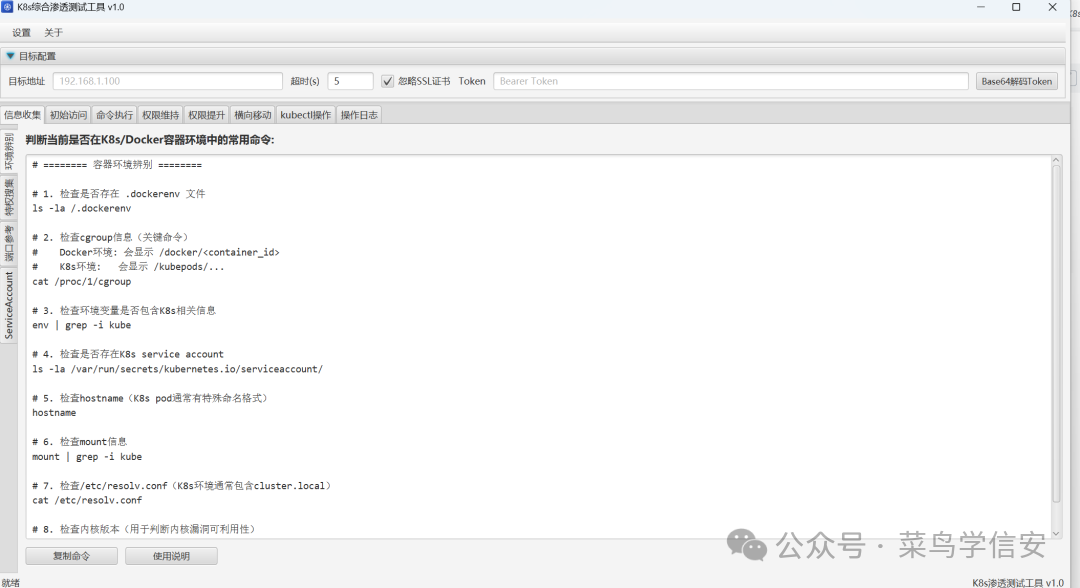Click the K8s app icon in title bar
Screen dimensions: 1080x588
[x=7, y=7]
